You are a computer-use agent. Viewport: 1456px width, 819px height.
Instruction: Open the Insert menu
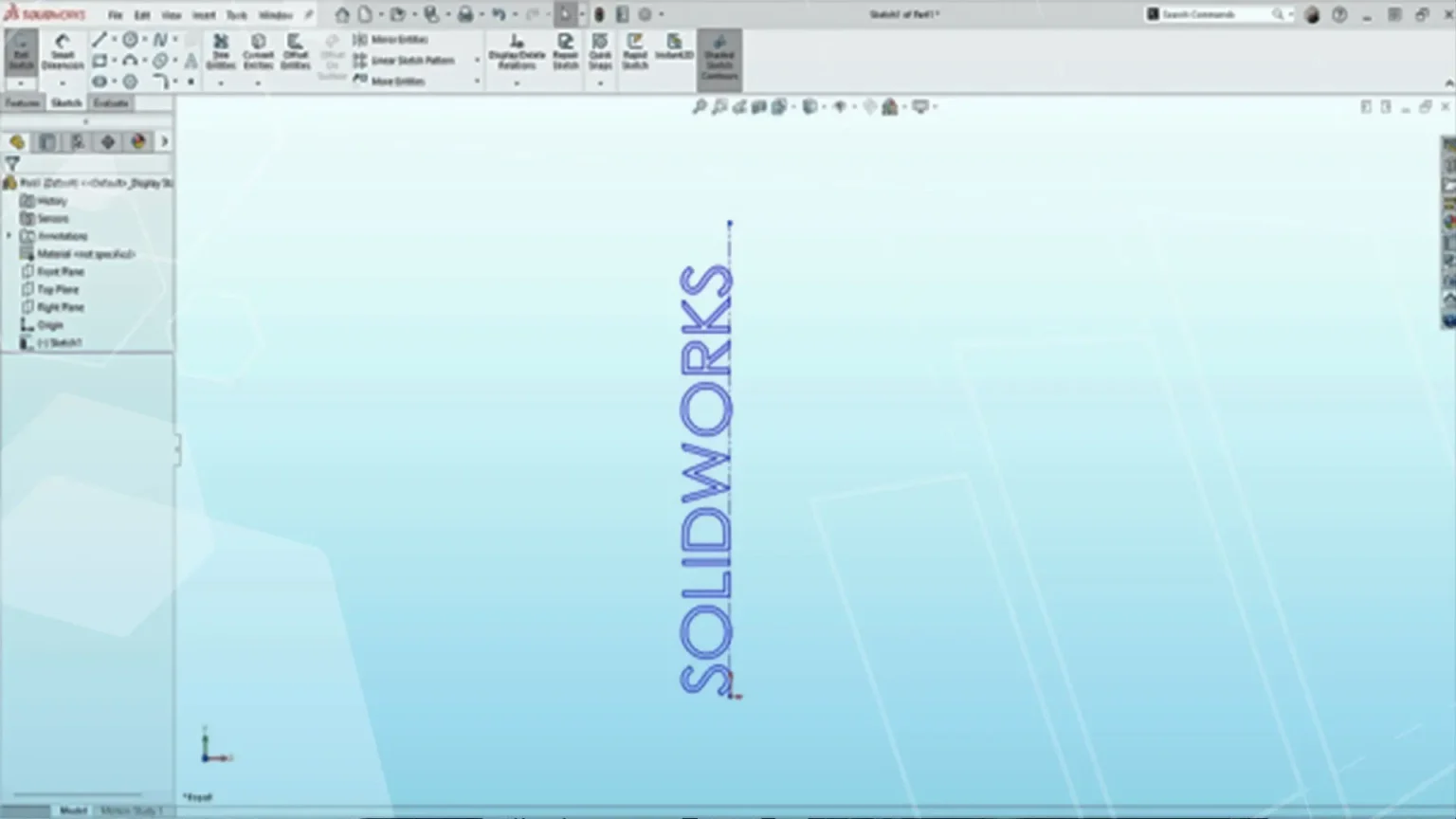point(204,15)
